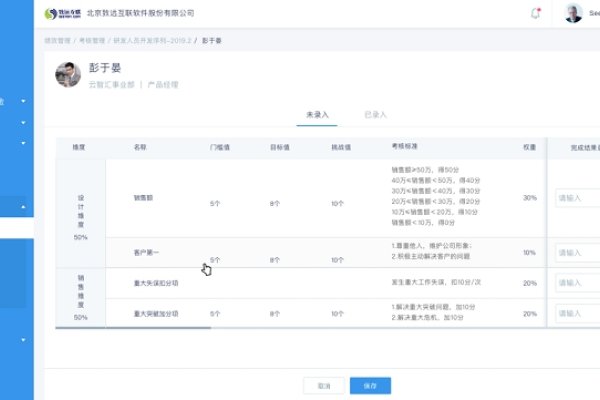Click the table's horizontal scrollbar thumb
Screen dimensions: 600x400
pyautogui.click(x=133, y=328)
